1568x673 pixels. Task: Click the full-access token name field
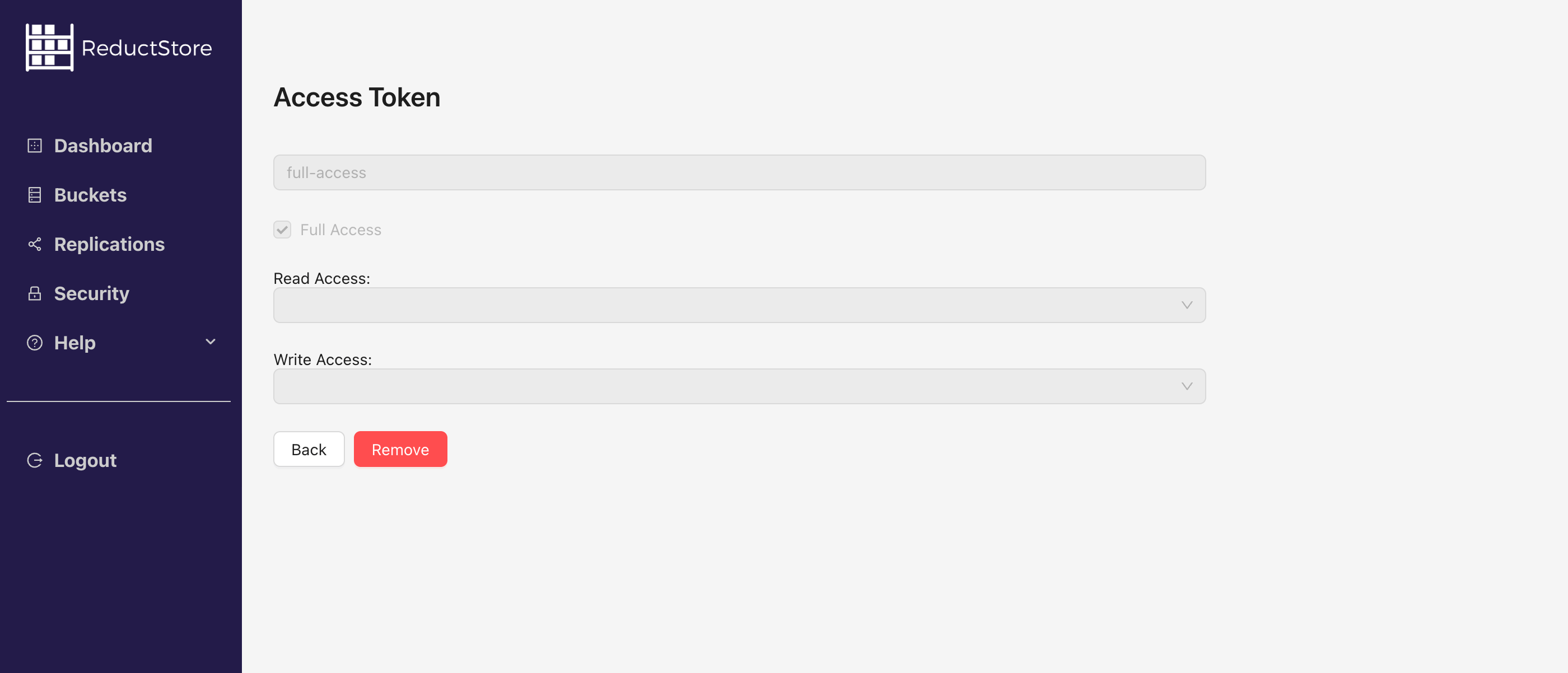(x=738, y=173)
